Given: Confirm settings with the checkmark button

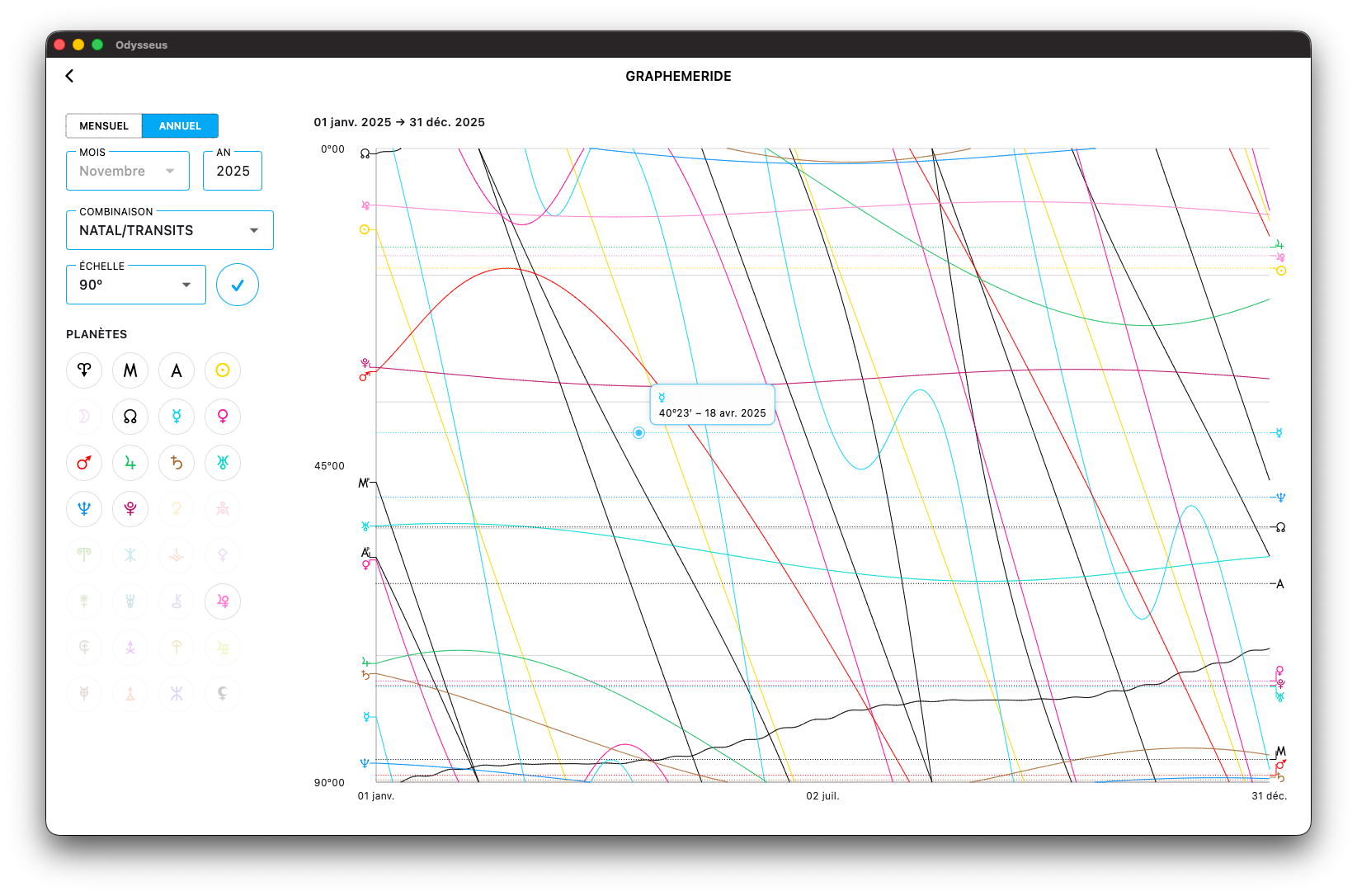Looking at the screenshot, I should [x=238, y=285].
